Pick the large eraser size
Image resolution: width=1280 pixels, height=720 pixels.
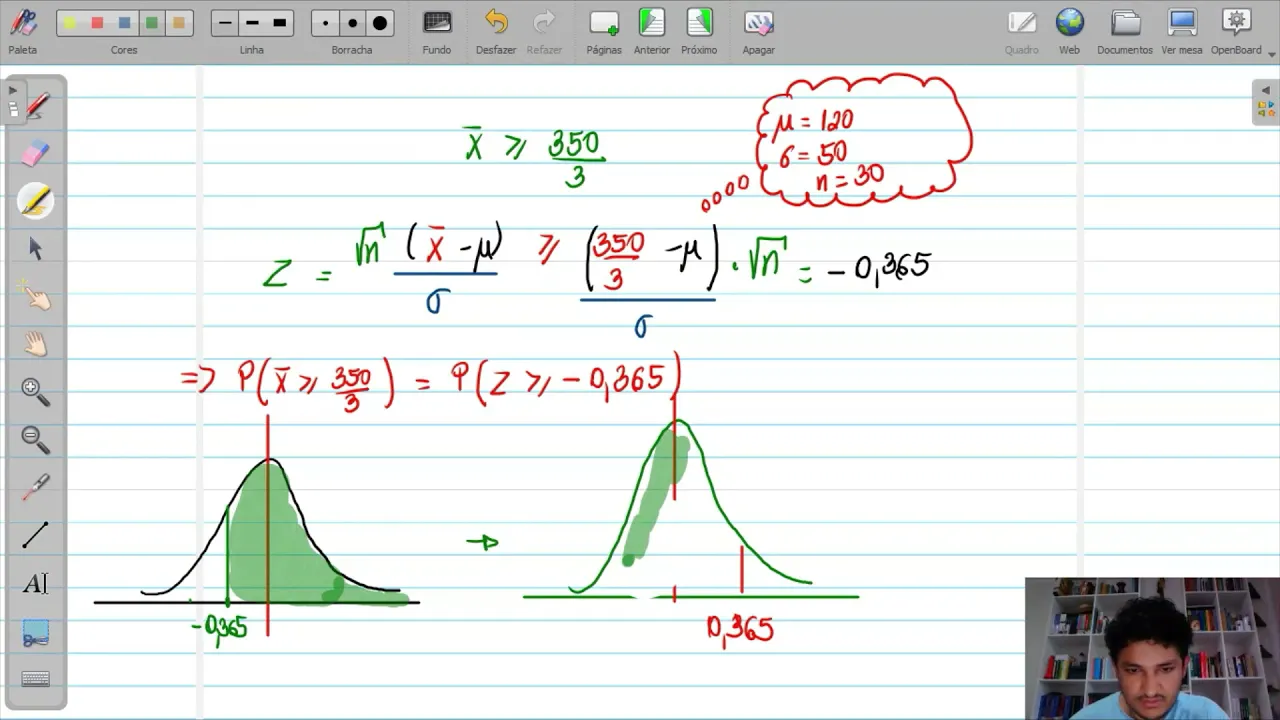(x=379, y=23)
